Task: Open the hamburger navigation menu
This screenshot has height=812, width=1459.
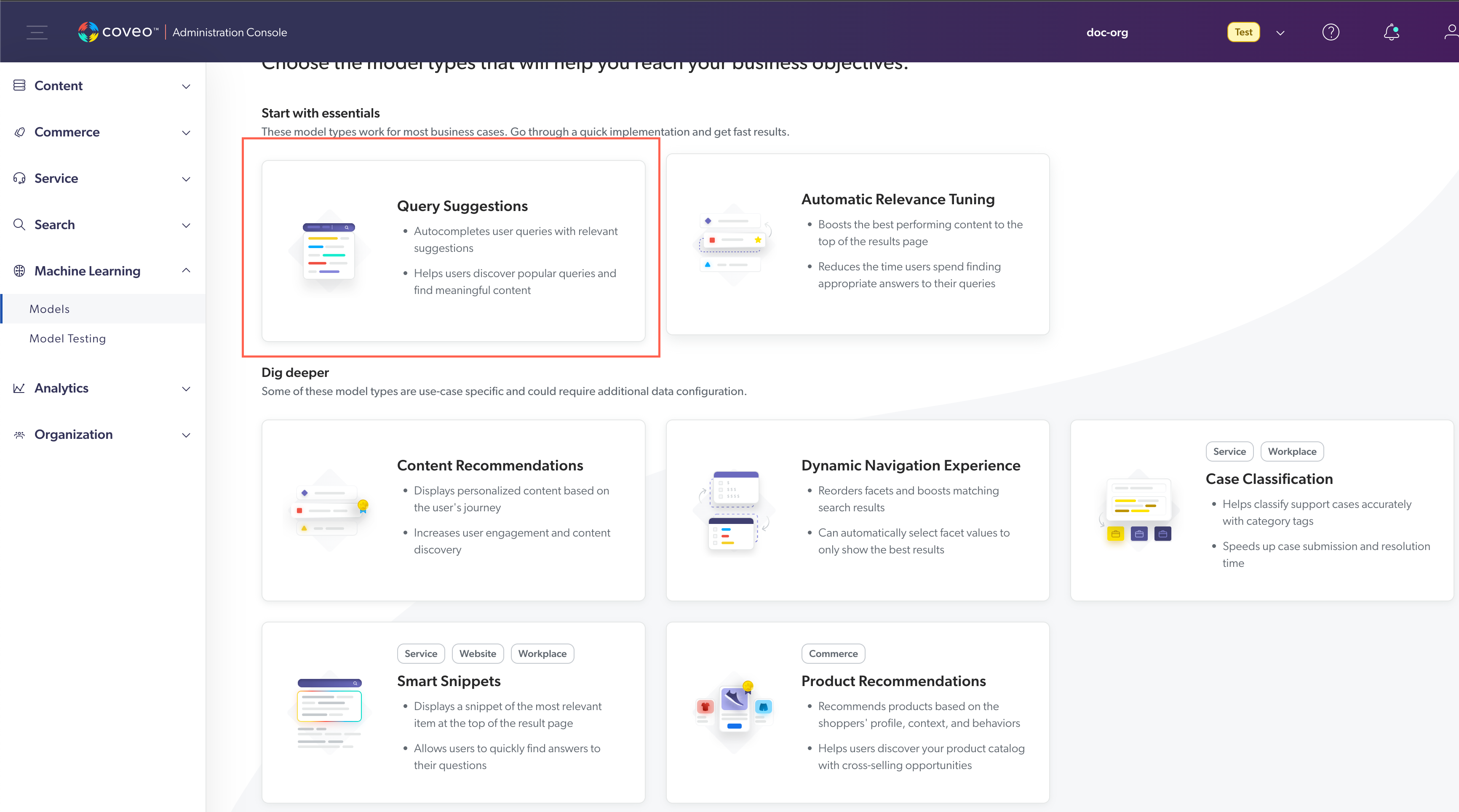Action: (x=37, y=32)
